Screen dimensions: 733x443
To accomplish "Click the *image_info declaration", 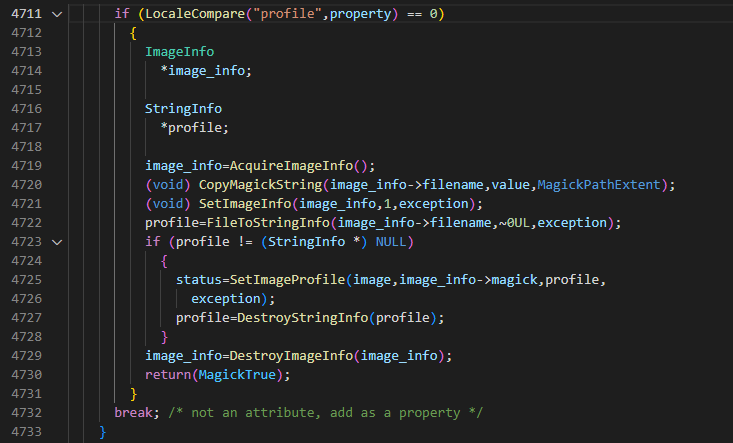I will click(x=206, y=71).
